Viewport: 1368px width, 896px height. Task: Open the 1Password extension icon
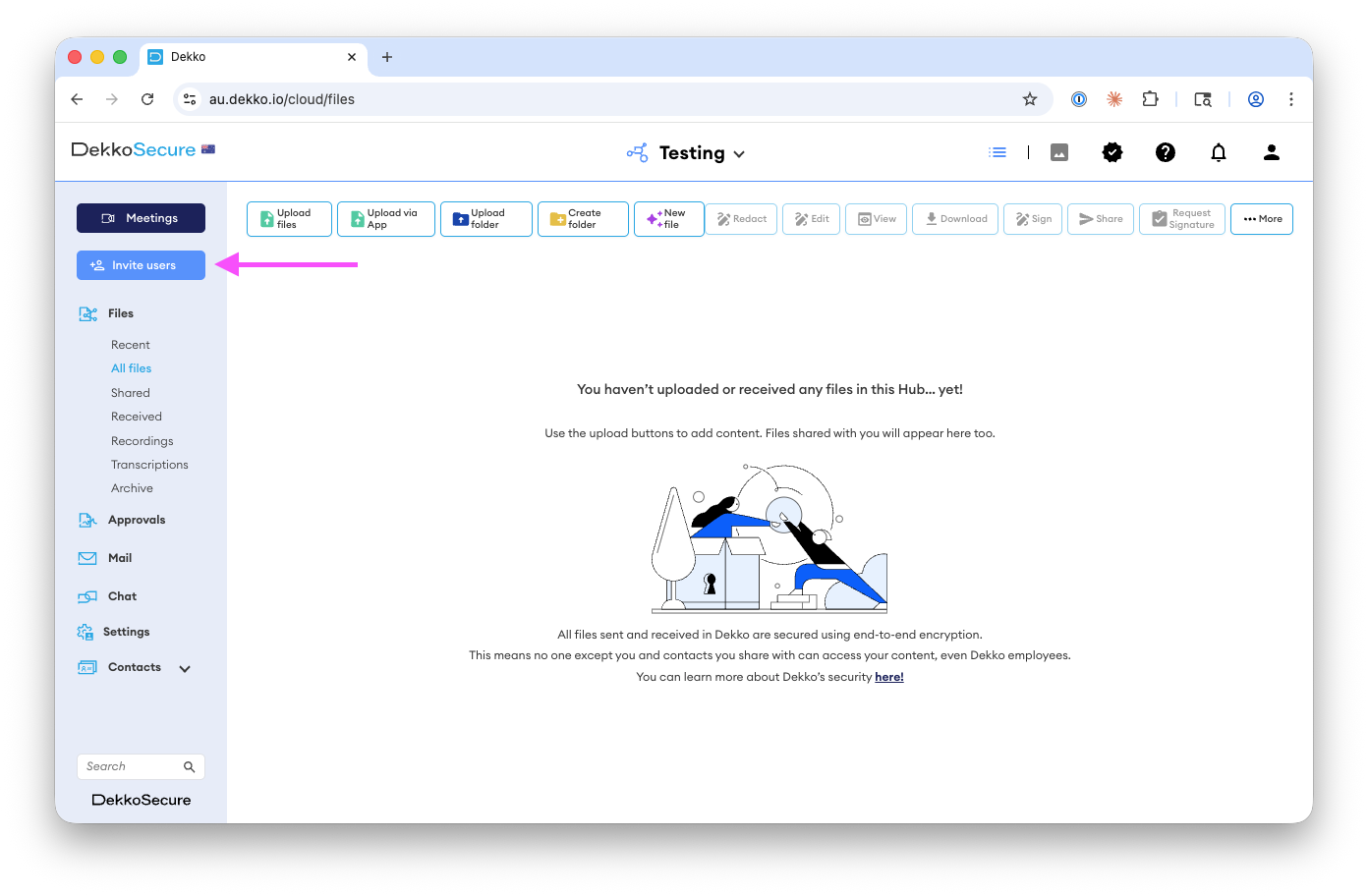coord(1079,99)
